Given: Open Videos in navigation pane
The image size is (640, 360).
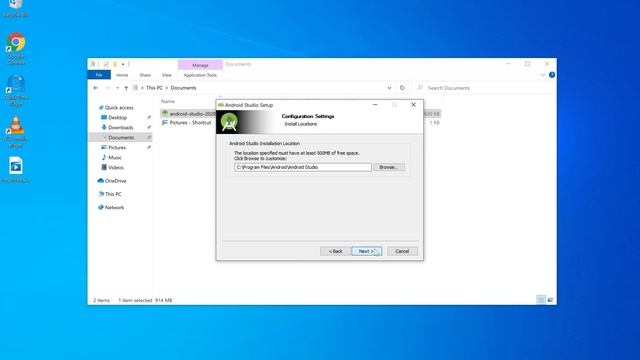Looking at the screenshot, I should pyautogui.click(x=116, y=167).
